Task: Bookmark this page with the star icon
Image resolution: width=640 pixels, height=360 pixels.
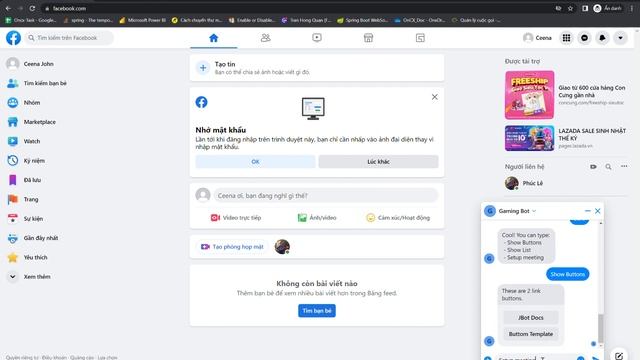Action: (x=570, y=8)
